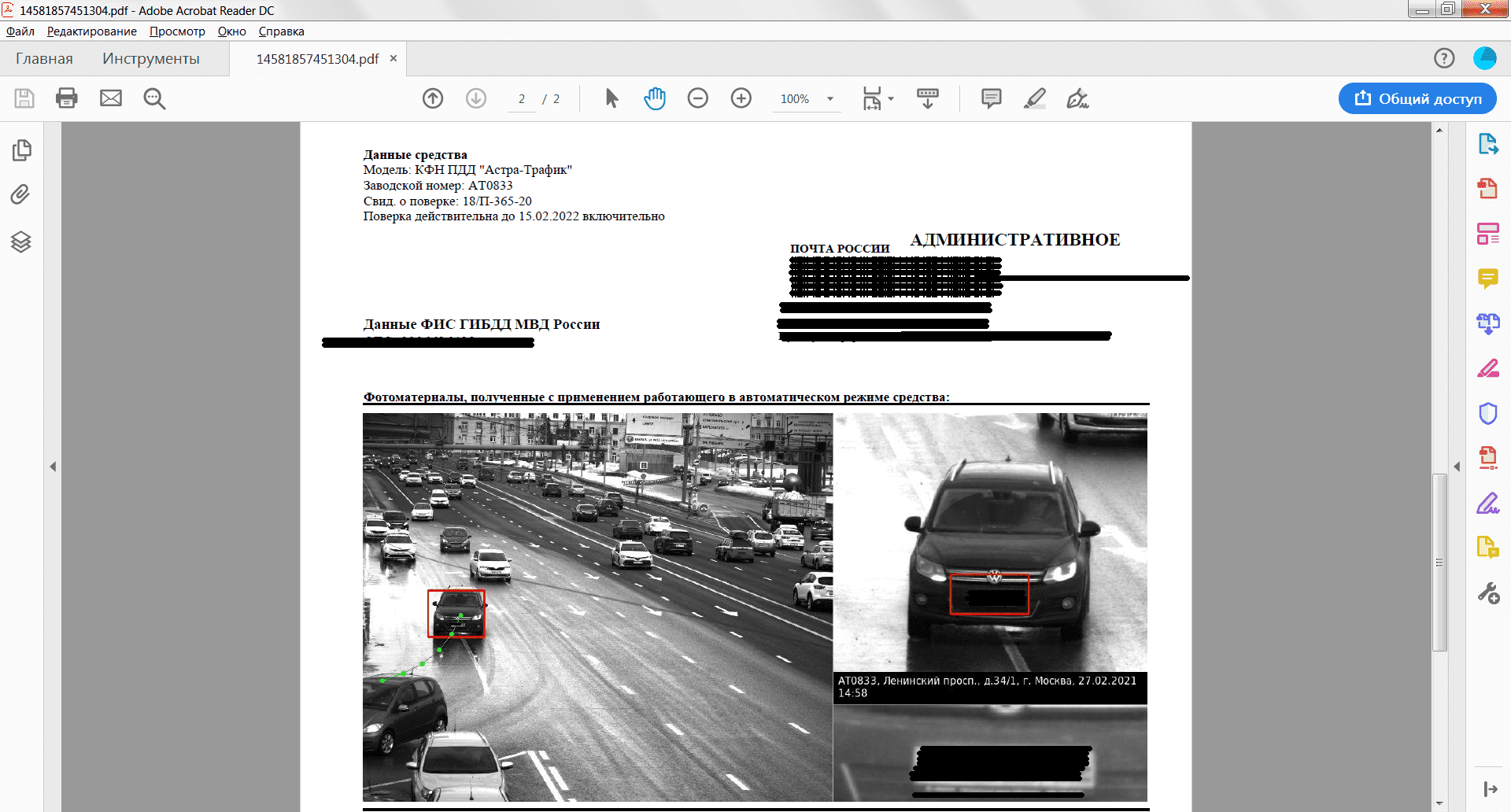The image size is (1511, 812).
Task: Expand the fit page options dropdown
Action: coord(891,99)
